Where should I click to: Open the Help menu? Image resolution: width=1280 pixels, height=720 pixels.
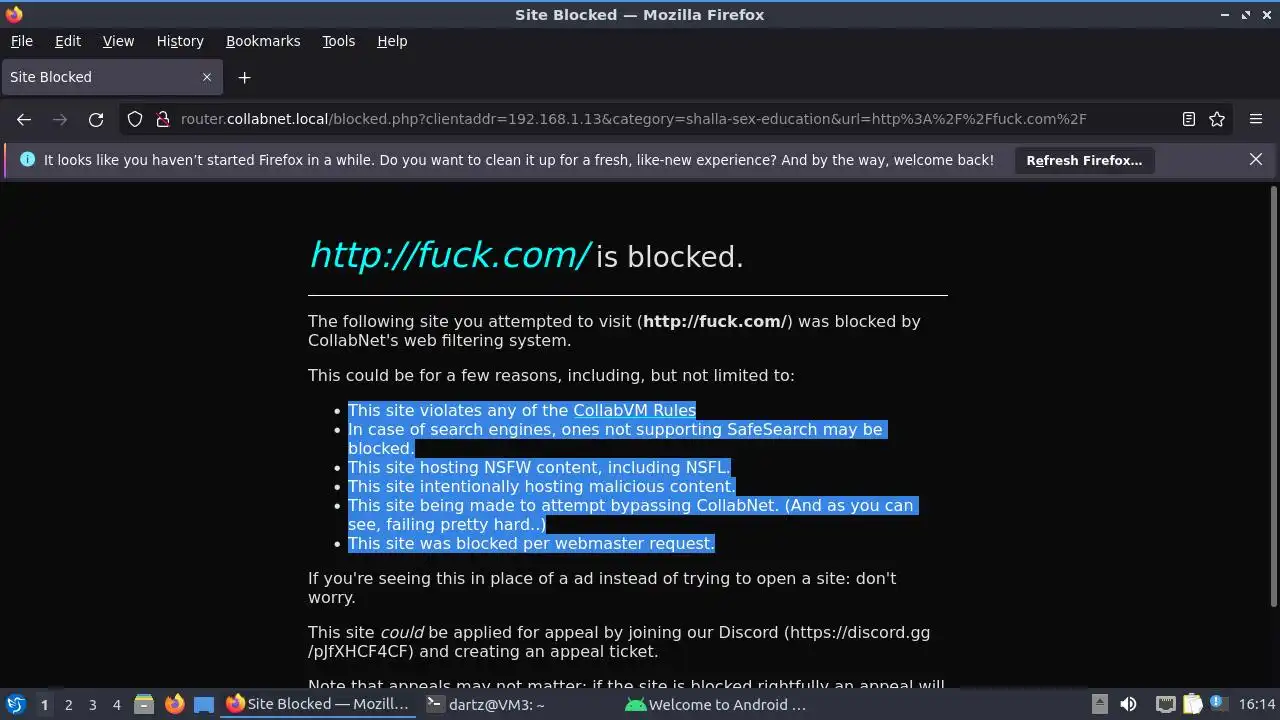pos(392,41)
